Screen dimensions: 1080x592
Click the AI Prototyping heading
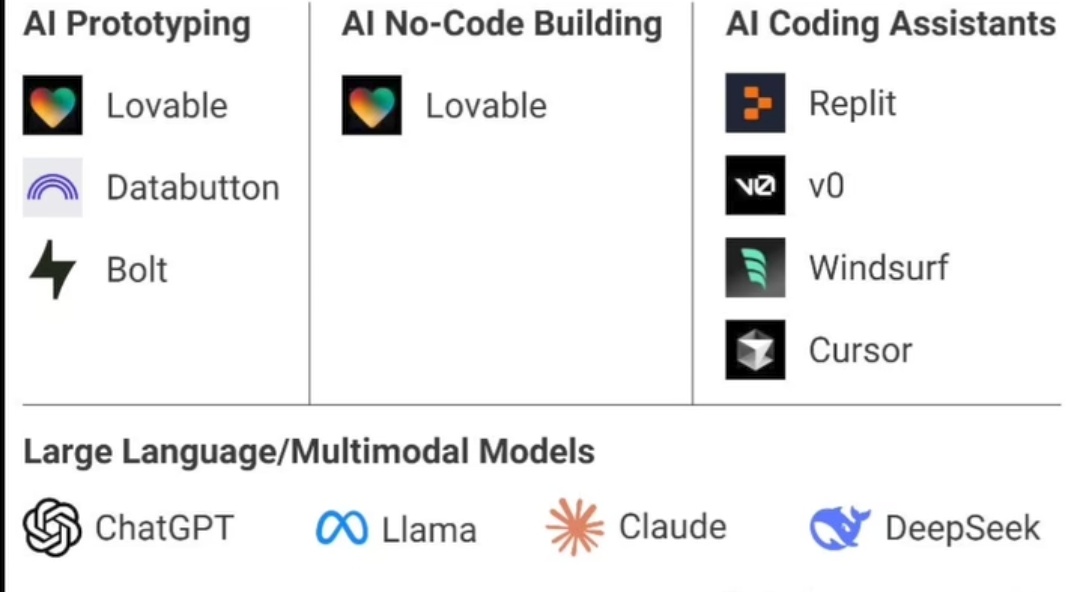click(x=137, y=23)
